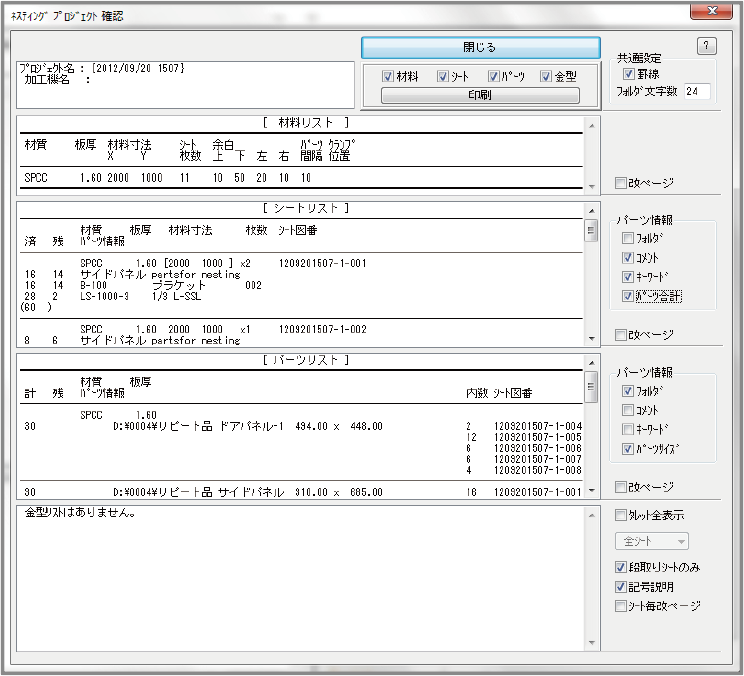The image size is (744, 676).
Task: Click the parts list scroll-down arrow
Action: click(x=592, y=490)
